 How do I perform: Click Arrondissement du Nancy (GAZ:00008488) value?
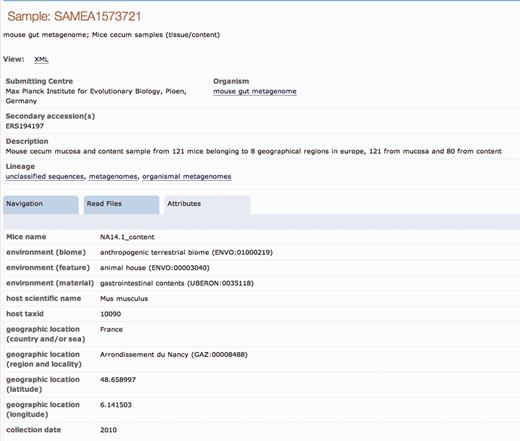(x=174, y=354)
